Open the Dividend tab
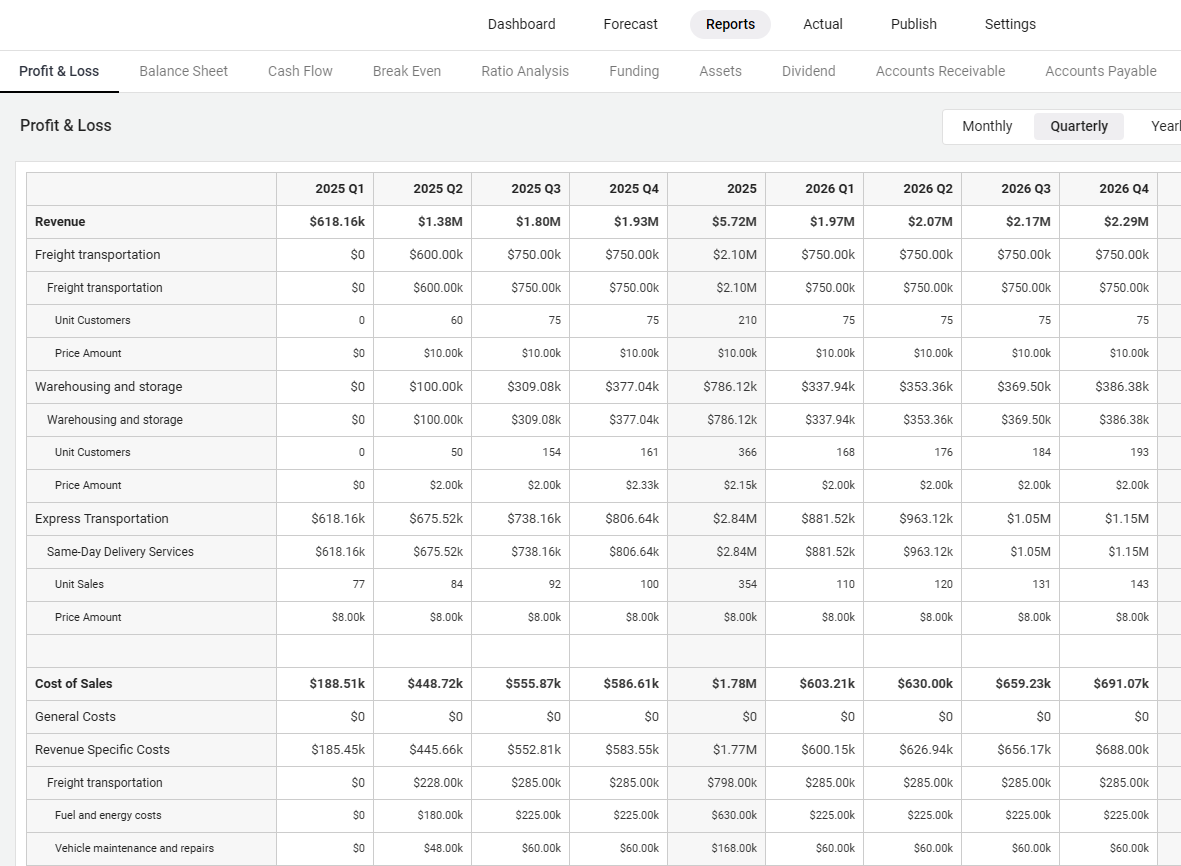This screenshot has width=1181, height=866. pyautogui.click(x=808, y=71)
